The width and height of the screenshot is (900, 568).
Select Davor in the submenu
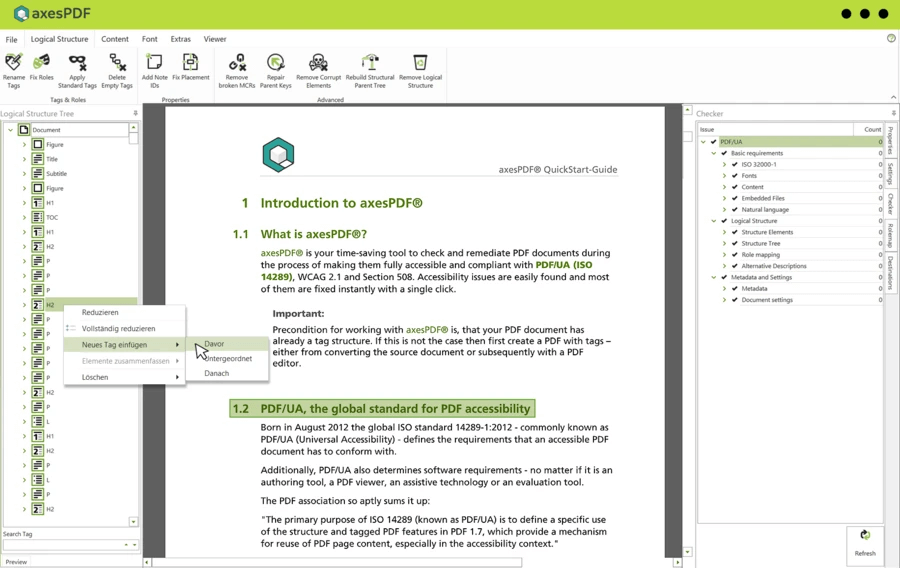[x=228, y=344]
